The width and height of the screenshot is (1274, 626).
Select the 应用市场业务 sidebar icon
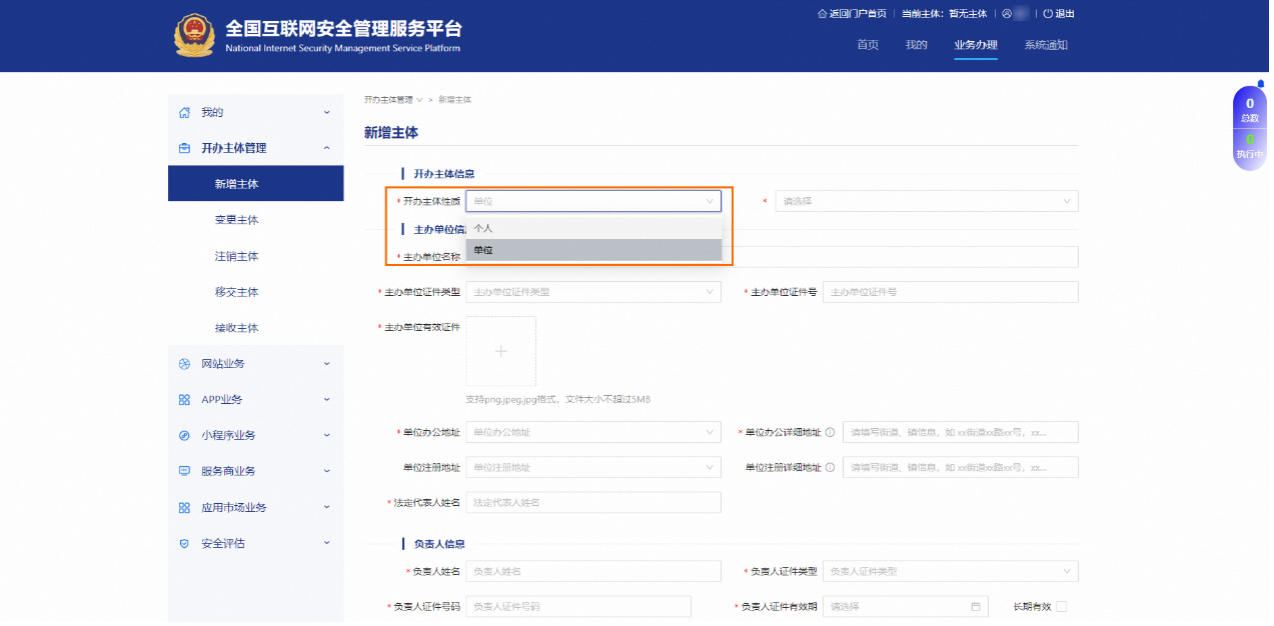(x=184, y=507)
